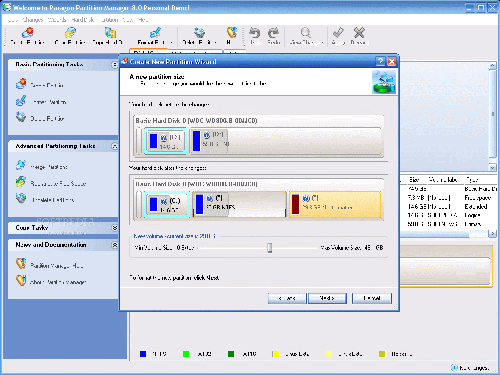
Task: Click the Format Partition toolbar icon
Action: tap(155, 33)
